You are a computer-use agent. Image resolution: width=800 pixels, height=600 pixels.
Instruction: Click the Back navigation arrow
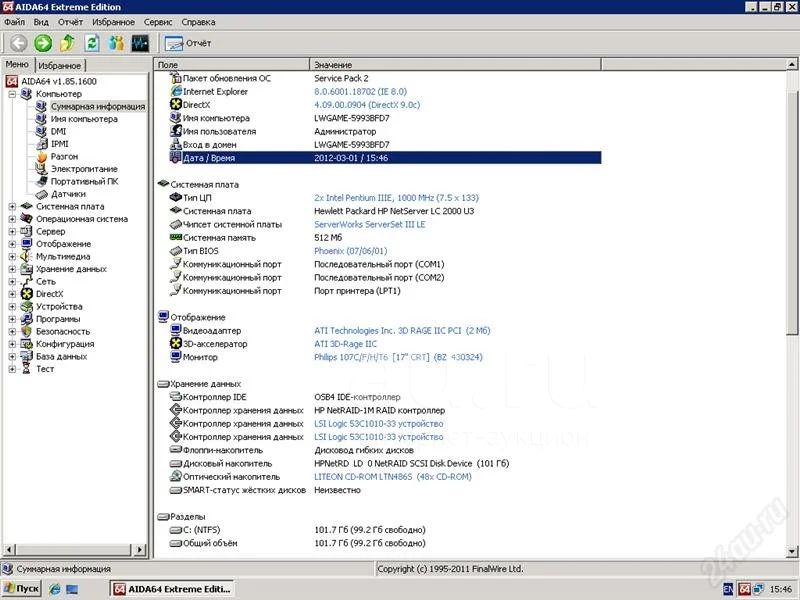click(x=19, y=43)
